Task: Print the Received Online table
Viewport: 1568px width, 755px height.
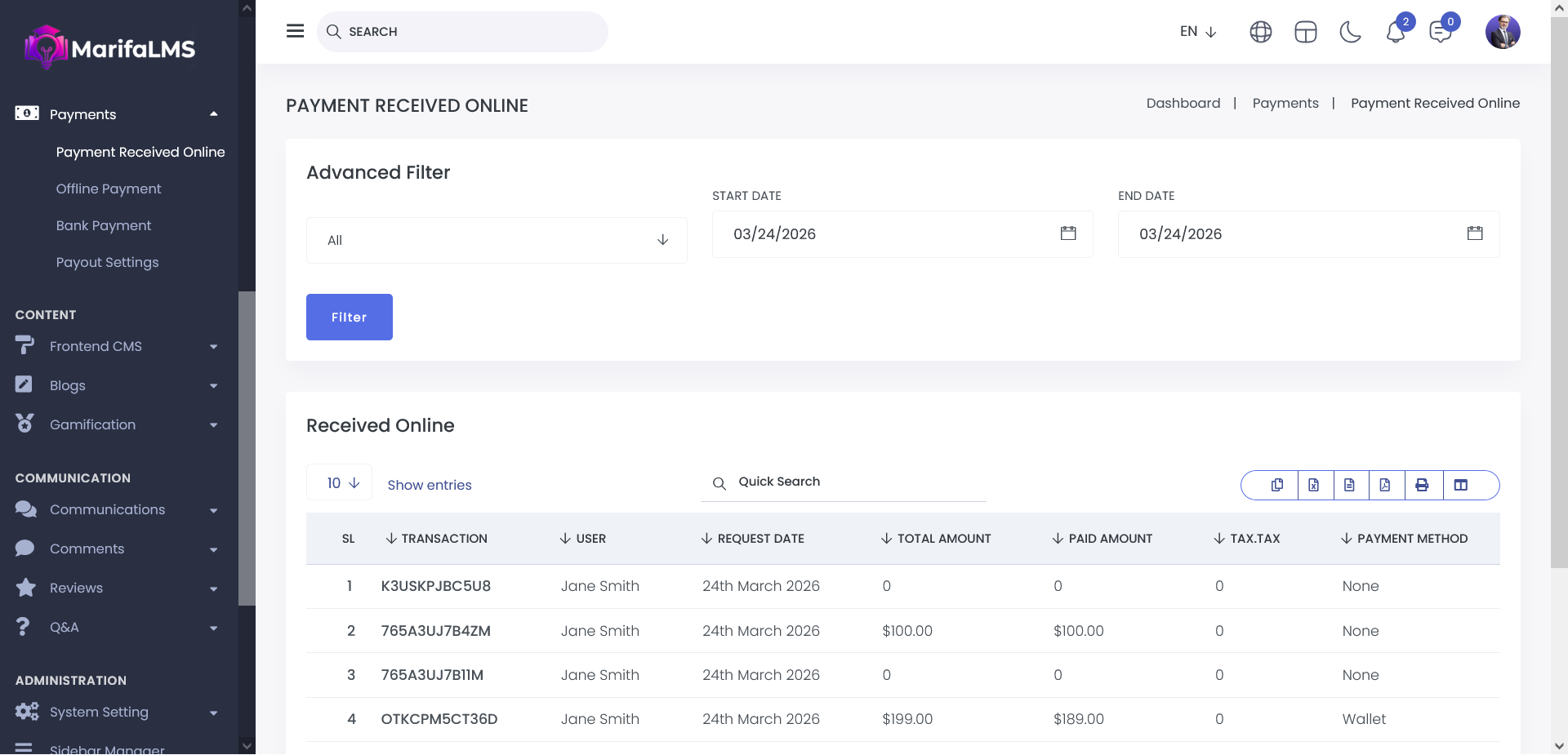Action: click(x=1422, y=485)
